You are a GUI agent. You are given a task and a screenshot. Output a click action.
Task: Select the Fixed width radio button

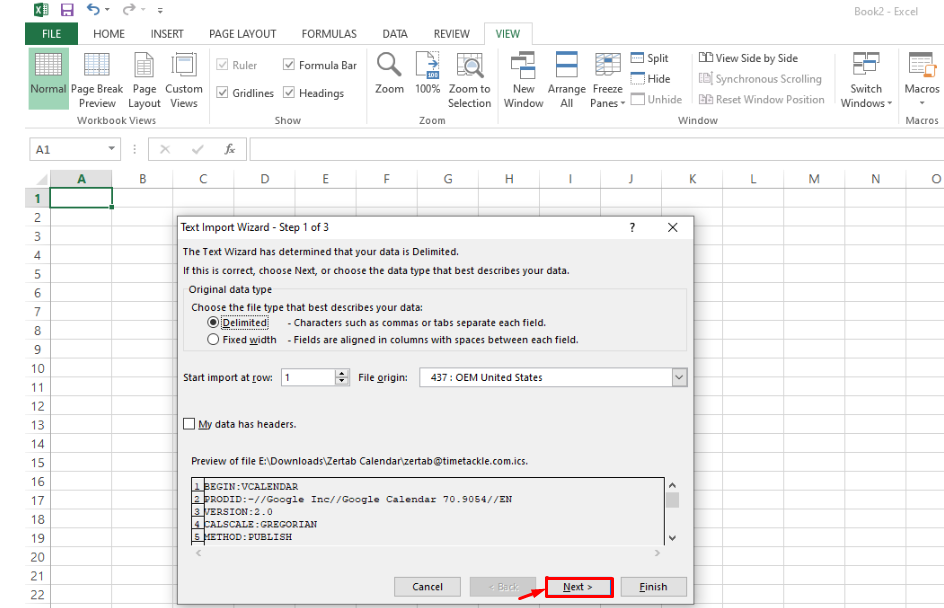pyautogui.click(x=215, y=337)
